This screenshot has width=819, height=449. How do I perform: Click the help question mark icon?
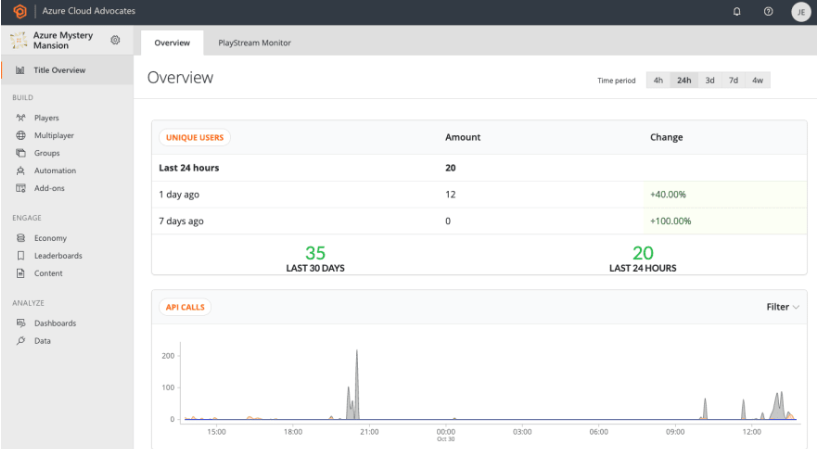pos(768,11)
